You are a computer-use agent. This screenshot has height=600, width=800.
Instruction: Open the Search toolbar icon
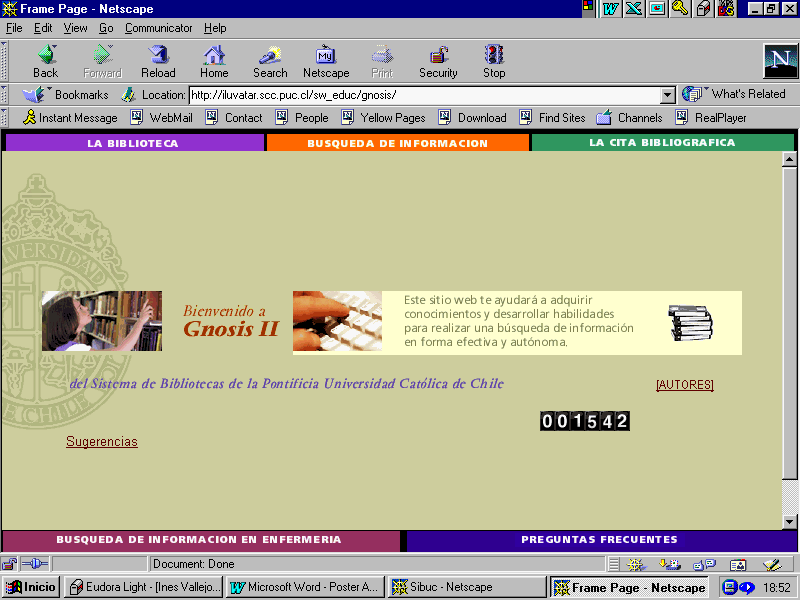click(x=270, y=56)
